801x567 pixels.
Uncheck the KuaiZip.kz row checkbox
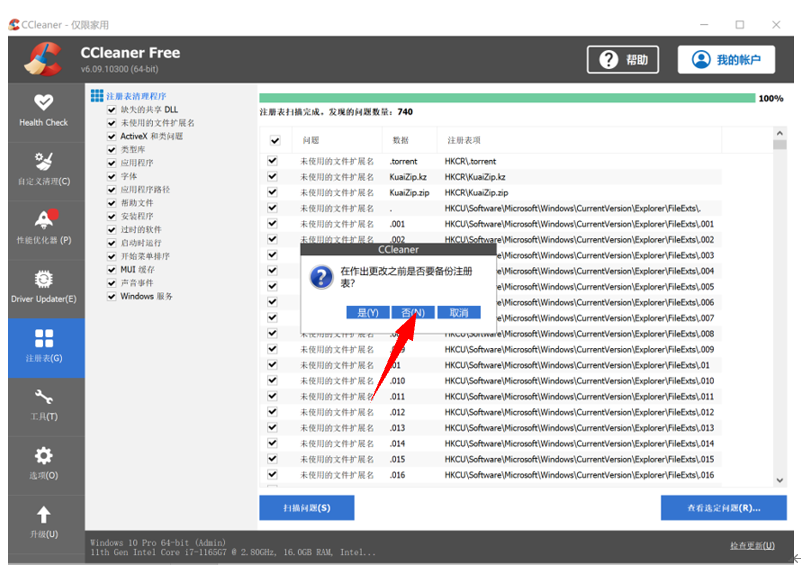272,176
